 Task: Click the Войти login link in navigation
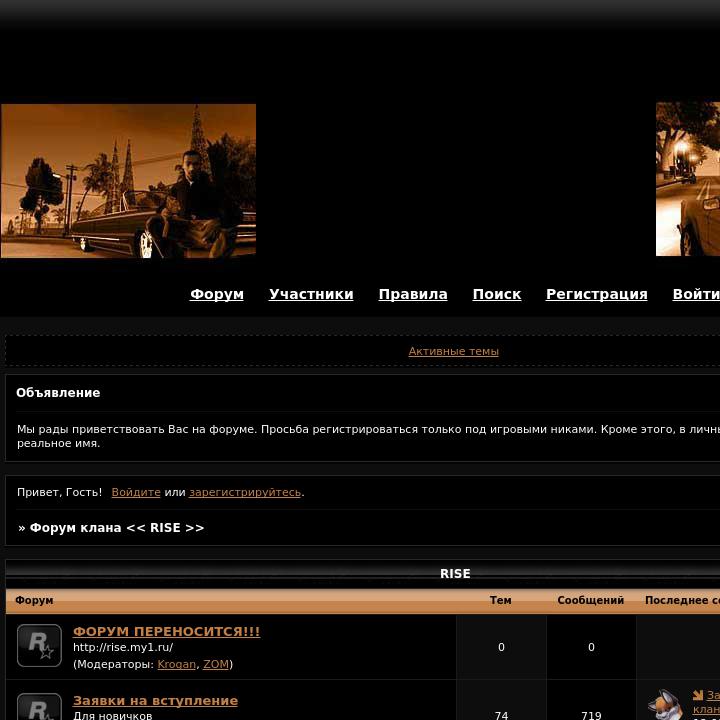click(x=696, y=294)
